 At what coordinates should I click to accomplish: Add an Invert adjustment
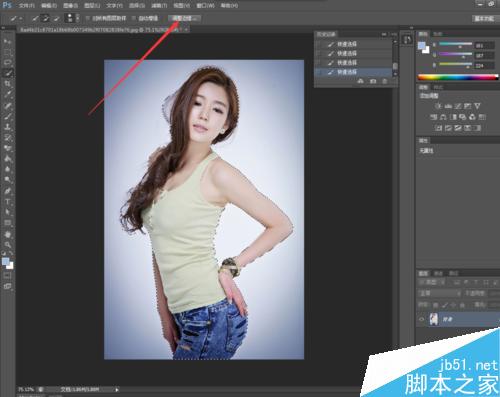pyautogui.click(x=439, y=128)
